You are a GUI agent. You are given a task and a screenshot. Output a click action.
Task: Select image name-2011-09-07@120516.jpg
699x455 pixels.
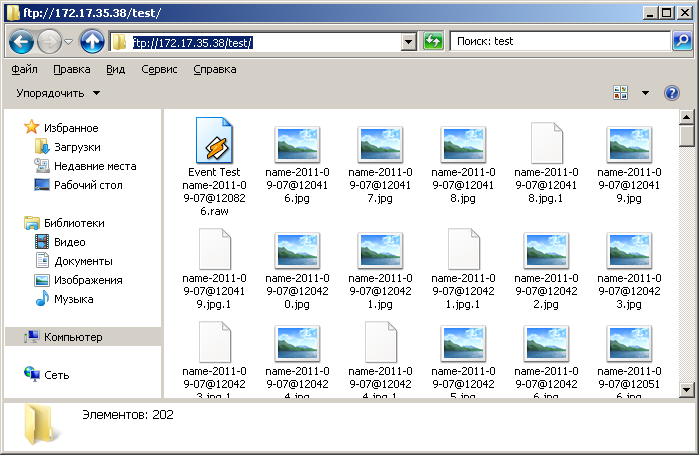[629, 361]
